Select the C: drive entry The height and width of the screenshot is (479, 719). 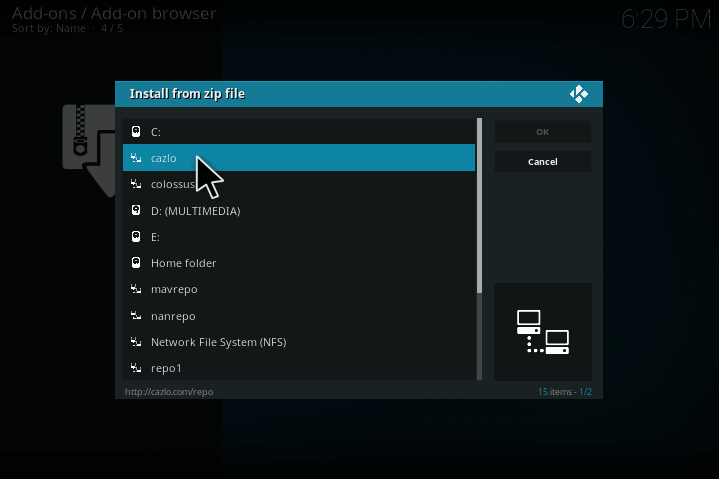click(x=299, y=132)
